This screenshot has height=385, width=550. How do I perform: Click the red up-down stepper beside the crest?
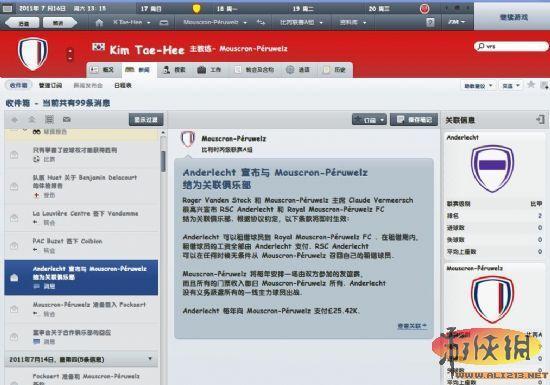[70, 55]
